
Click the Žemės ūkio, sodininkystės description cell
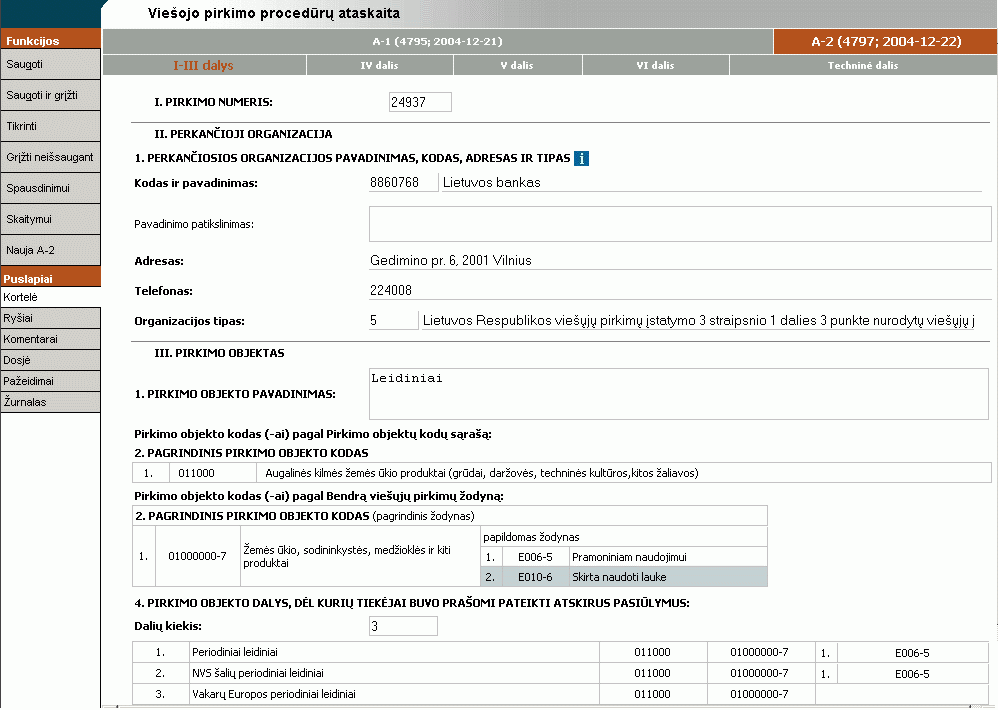pyautogui.click(x=360, y=557)
